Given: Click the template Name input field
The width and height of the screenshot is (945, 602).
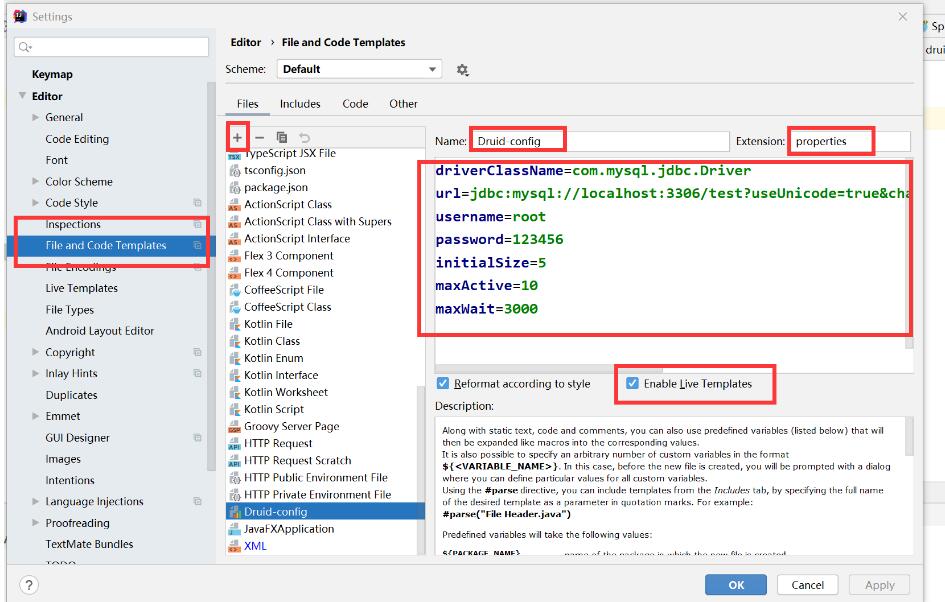Looking at the screenshot, I should click(600, 141).
